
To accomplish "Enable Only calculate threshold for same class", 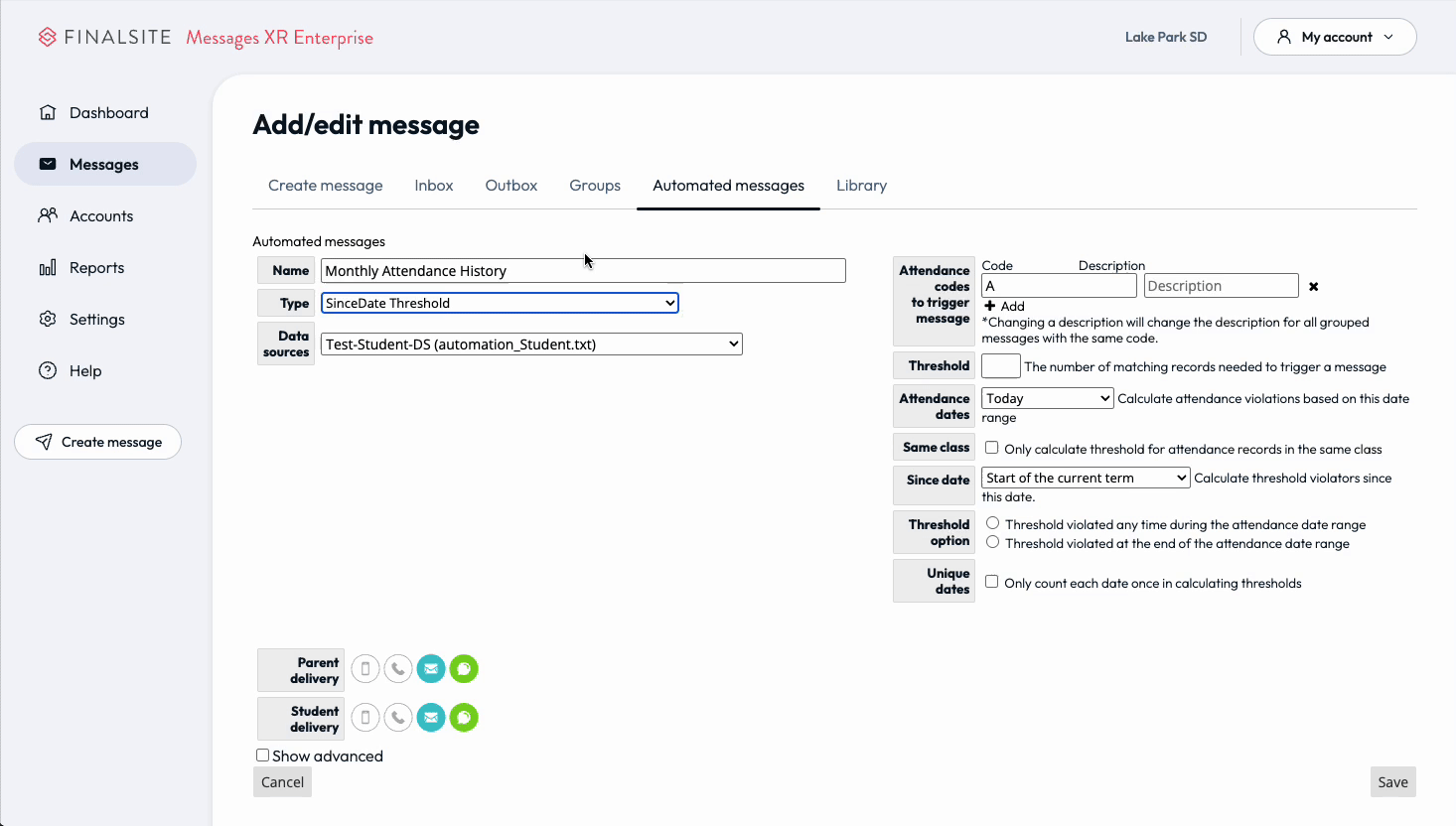I will tap(991, 448).
